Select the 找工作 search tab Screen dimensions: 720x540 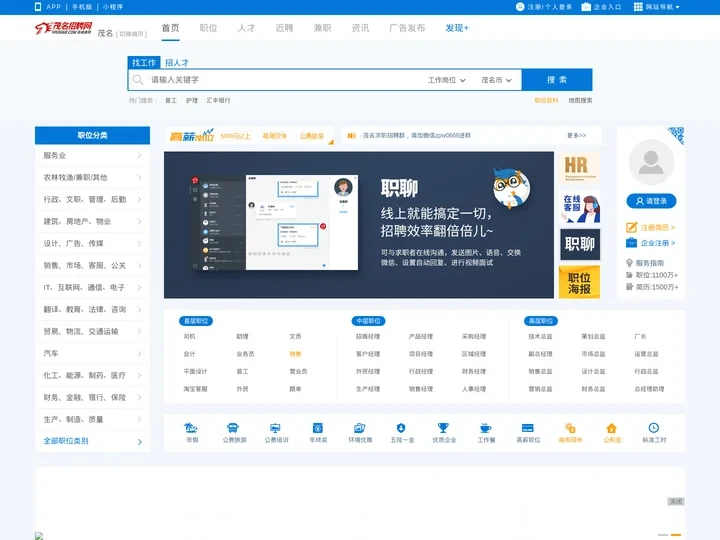[x=144, y=62]
